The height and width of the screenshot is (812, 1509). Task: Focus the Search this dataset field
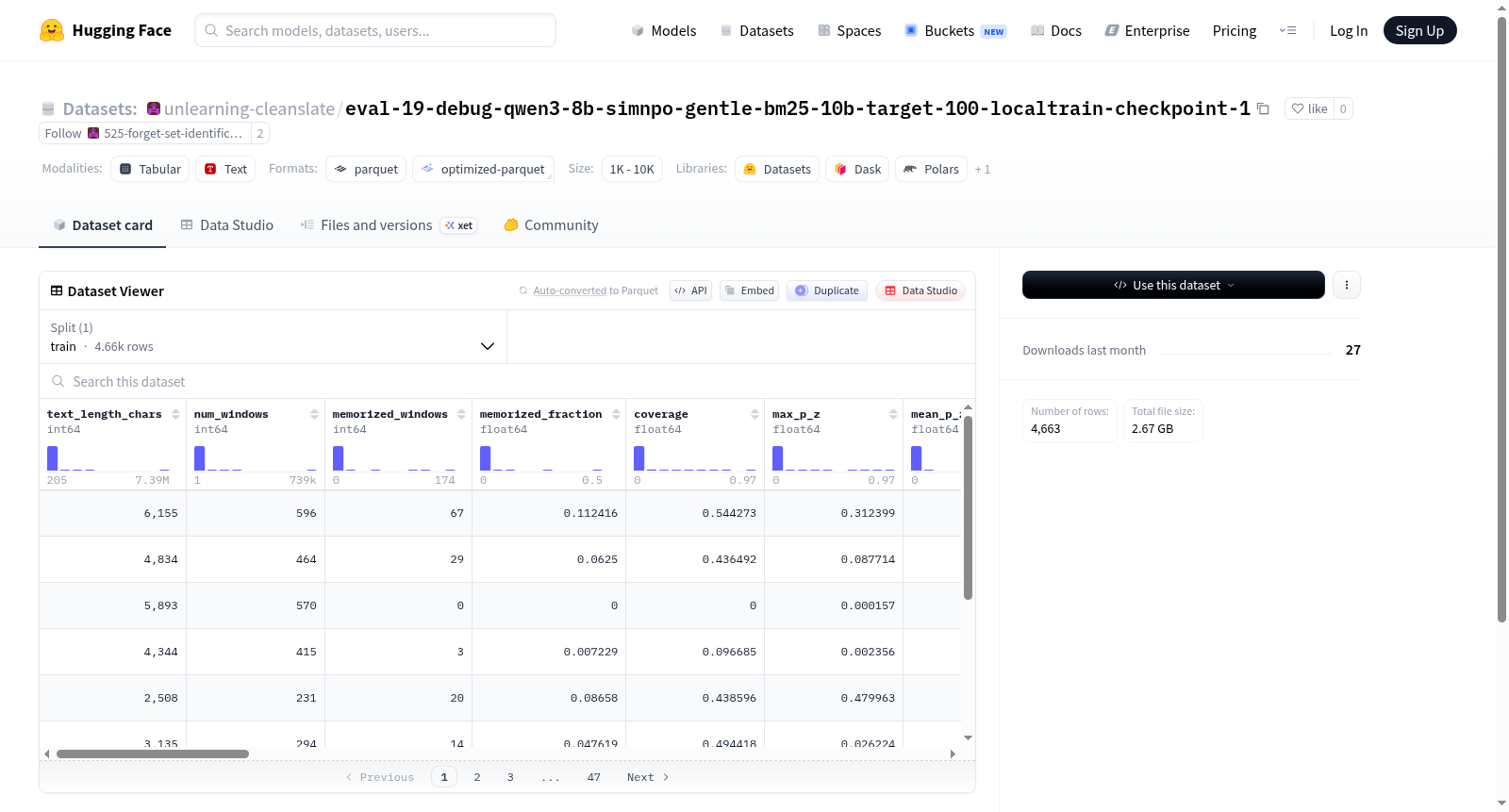point(507,381)
